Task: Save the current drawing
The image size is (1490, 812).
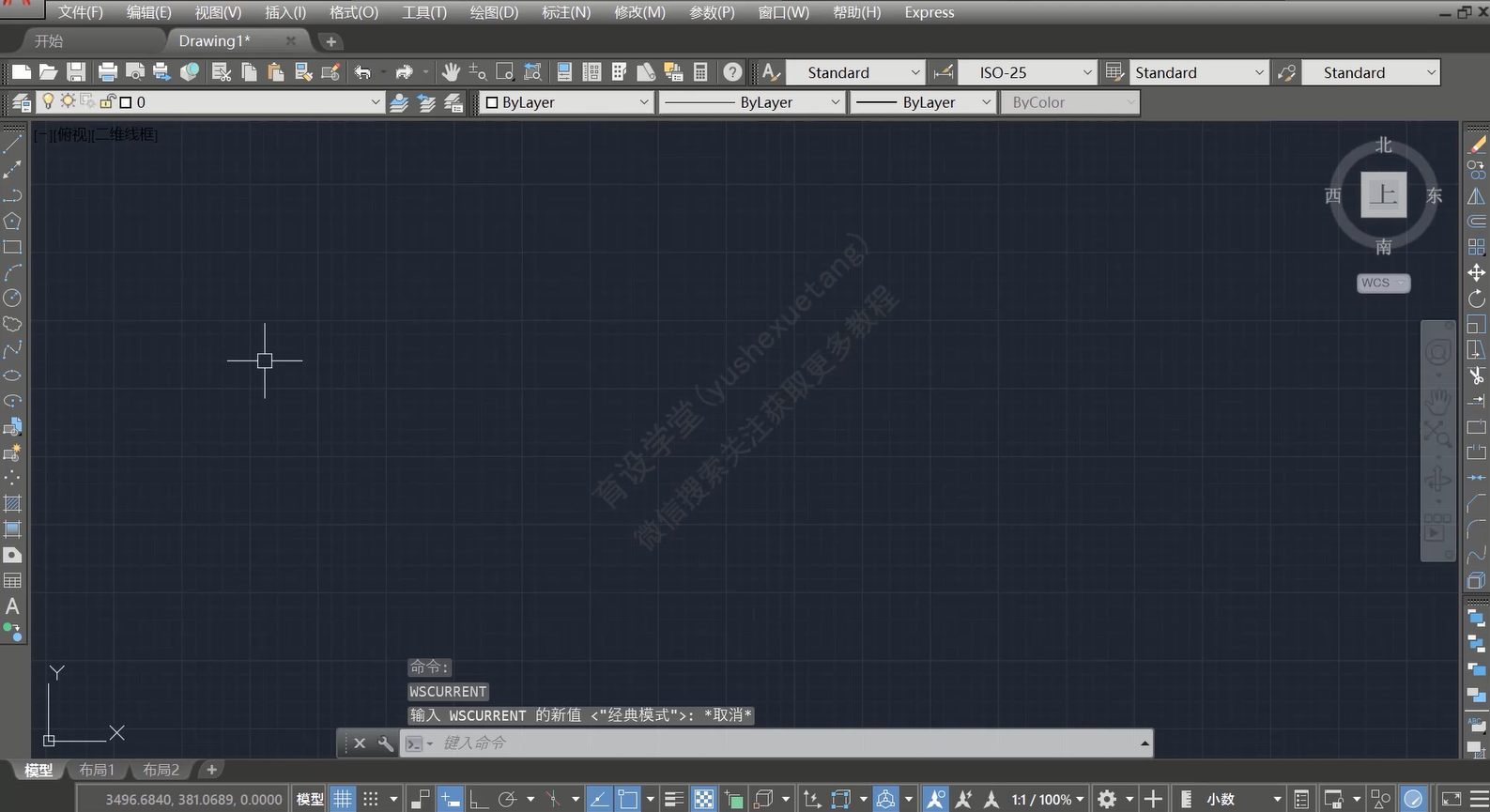Action: point(77,72)
